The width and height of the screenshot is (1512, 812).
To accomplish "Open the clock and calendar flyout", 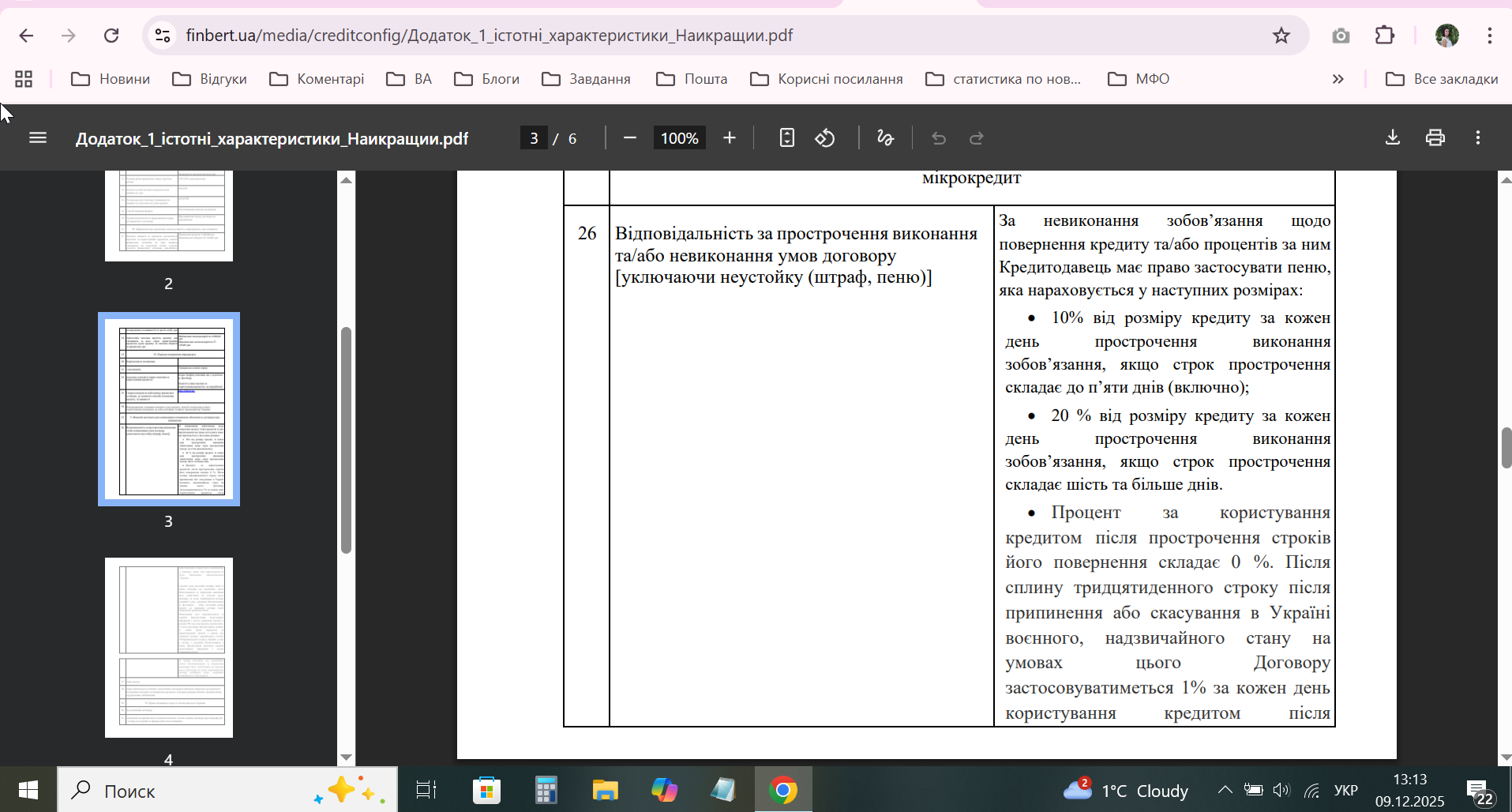I will pyautogui.click(x=1410, y=790).
